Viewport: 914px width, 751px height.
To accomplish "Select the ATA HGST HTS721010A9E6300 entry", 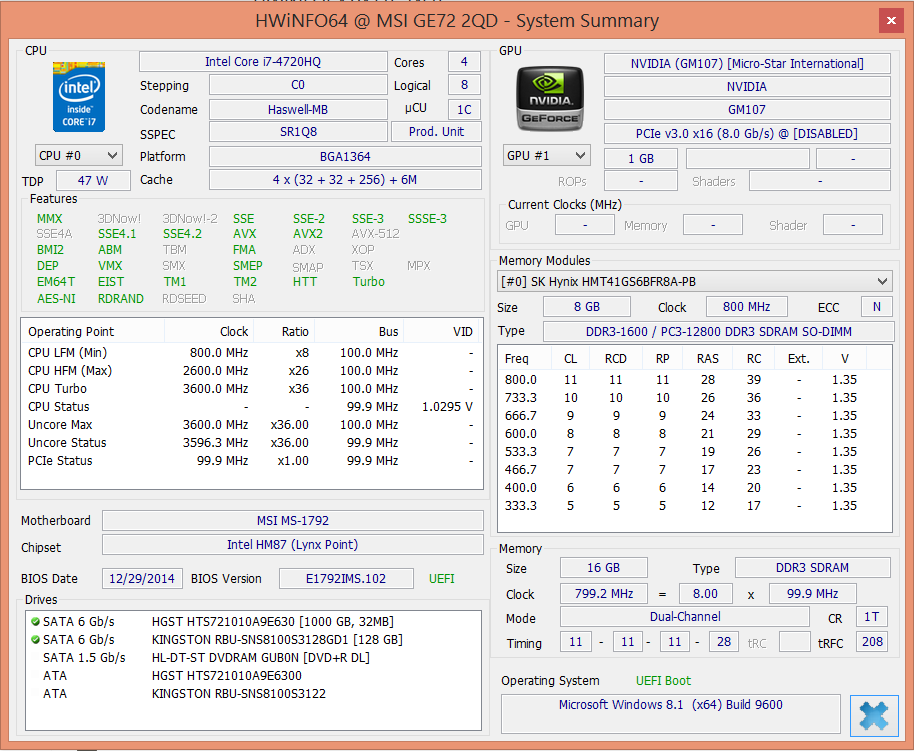I will pyautogui.click(x=253, y=676).
